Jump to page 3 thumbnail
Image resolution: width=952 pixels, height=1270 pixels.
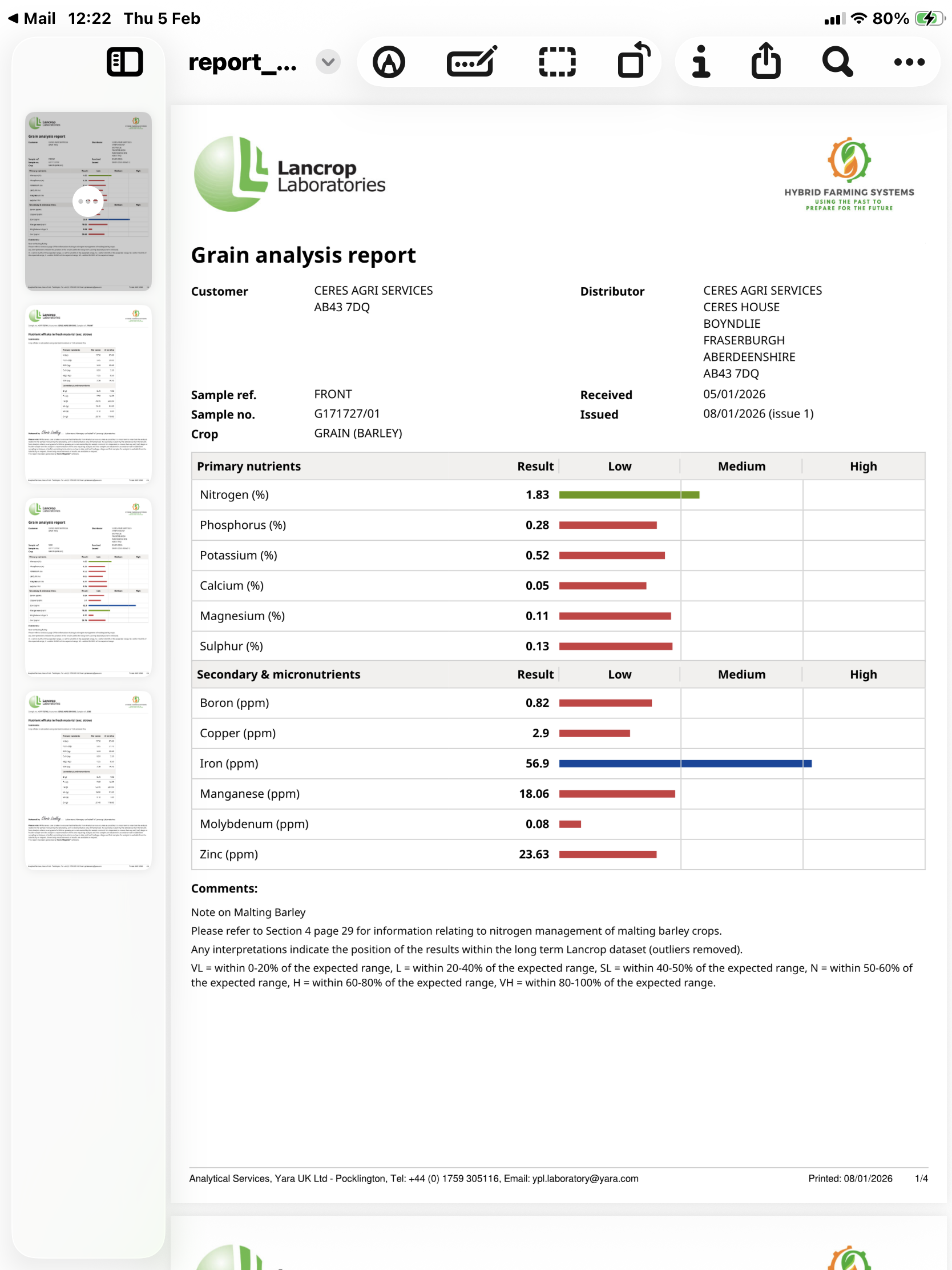[88, 587]
